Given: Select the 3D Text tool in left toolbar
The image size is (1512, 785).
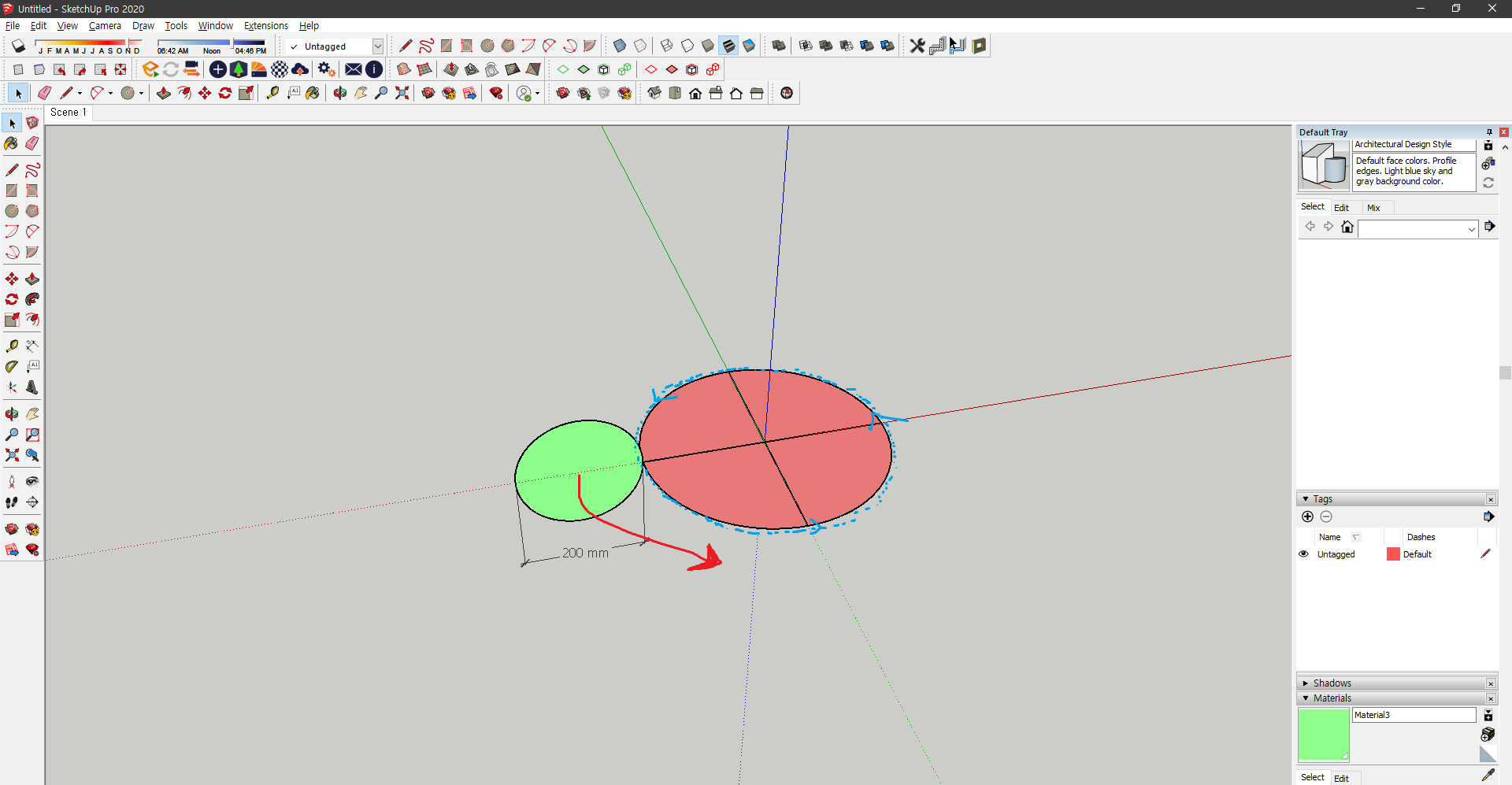Looking at the screenshot, I should tap(32, 387).
